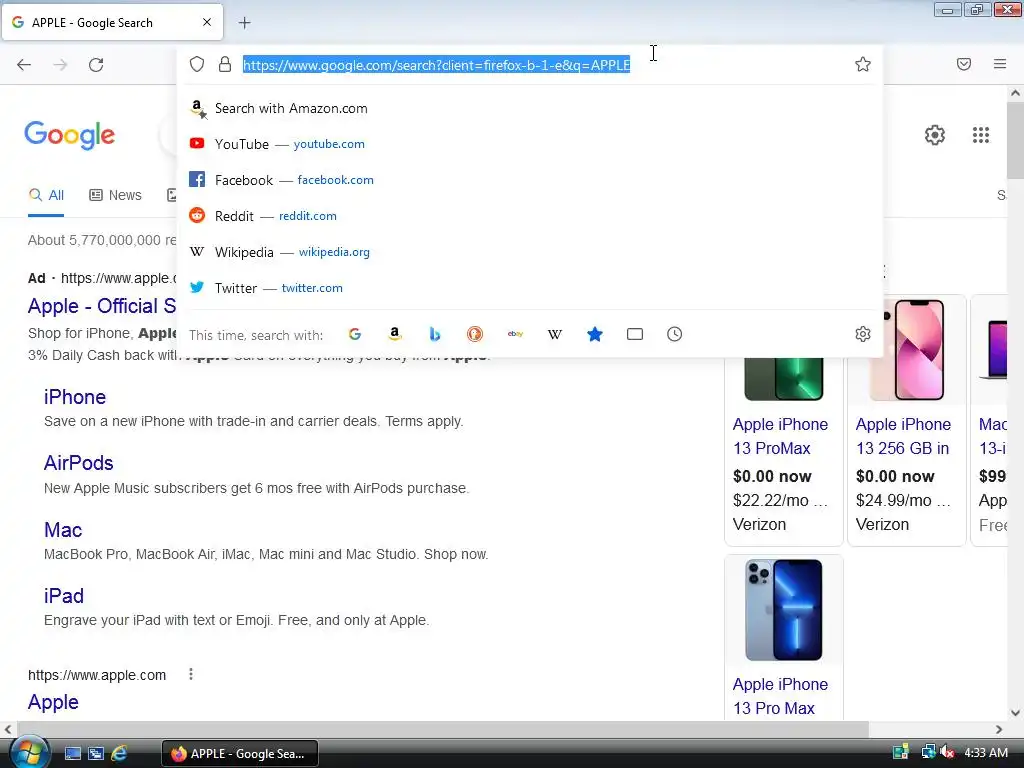This screenshot has height=768, width=1024.
Task: Open search settings gear in dropdown
Action: tap(863, 334)
